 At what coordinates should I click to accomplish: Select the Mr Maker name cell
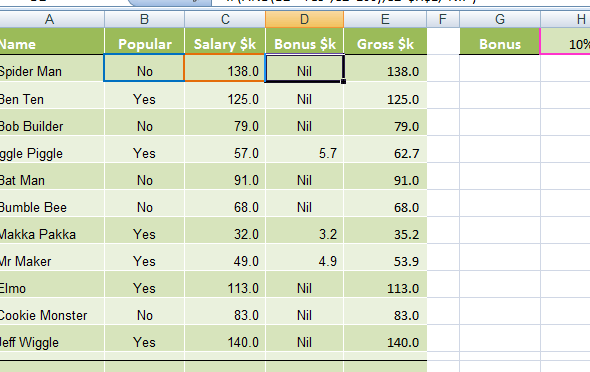[52, 258]
